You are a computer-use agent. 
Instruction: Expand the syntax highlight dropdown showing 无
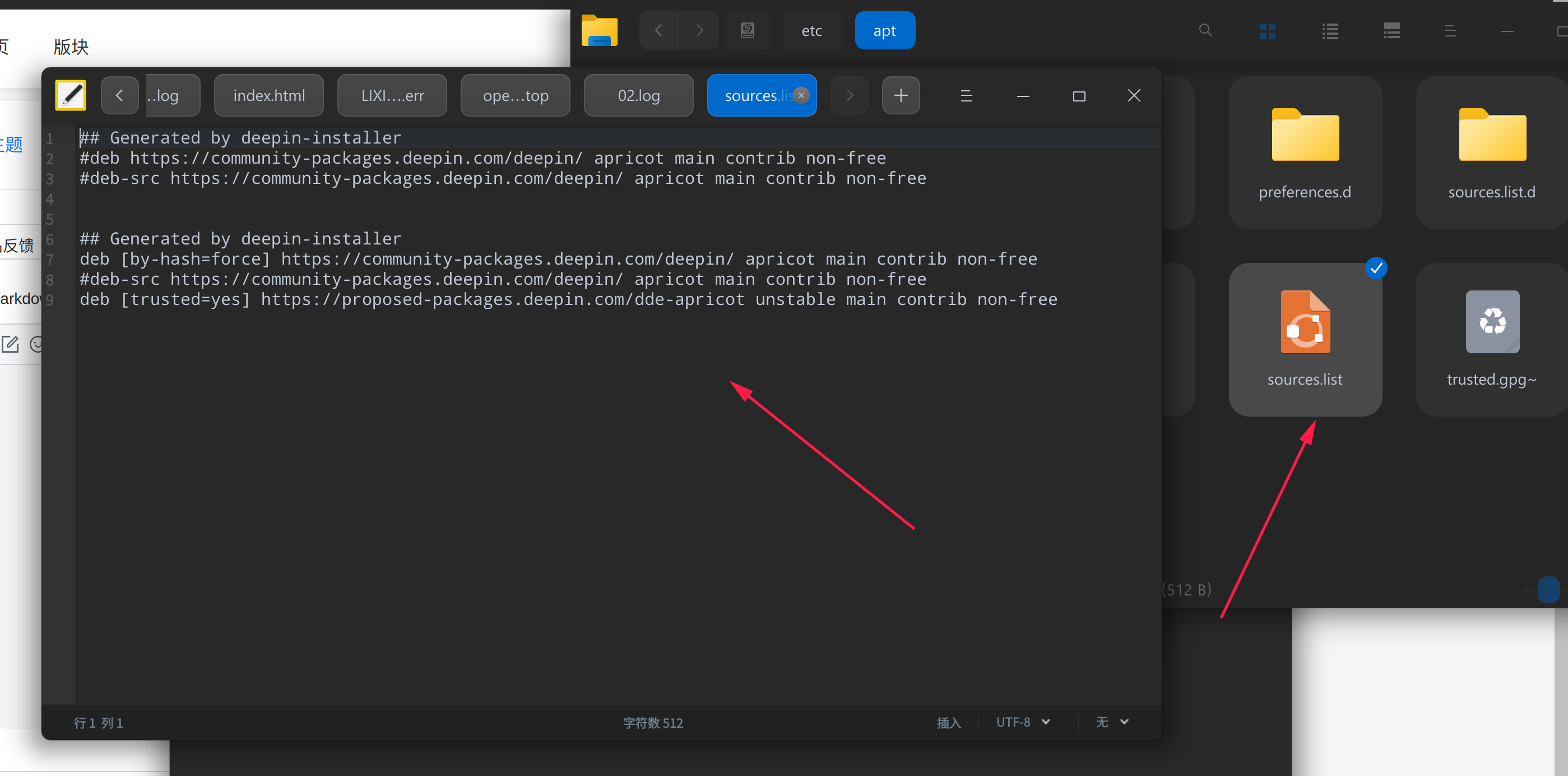(1111, 722)
